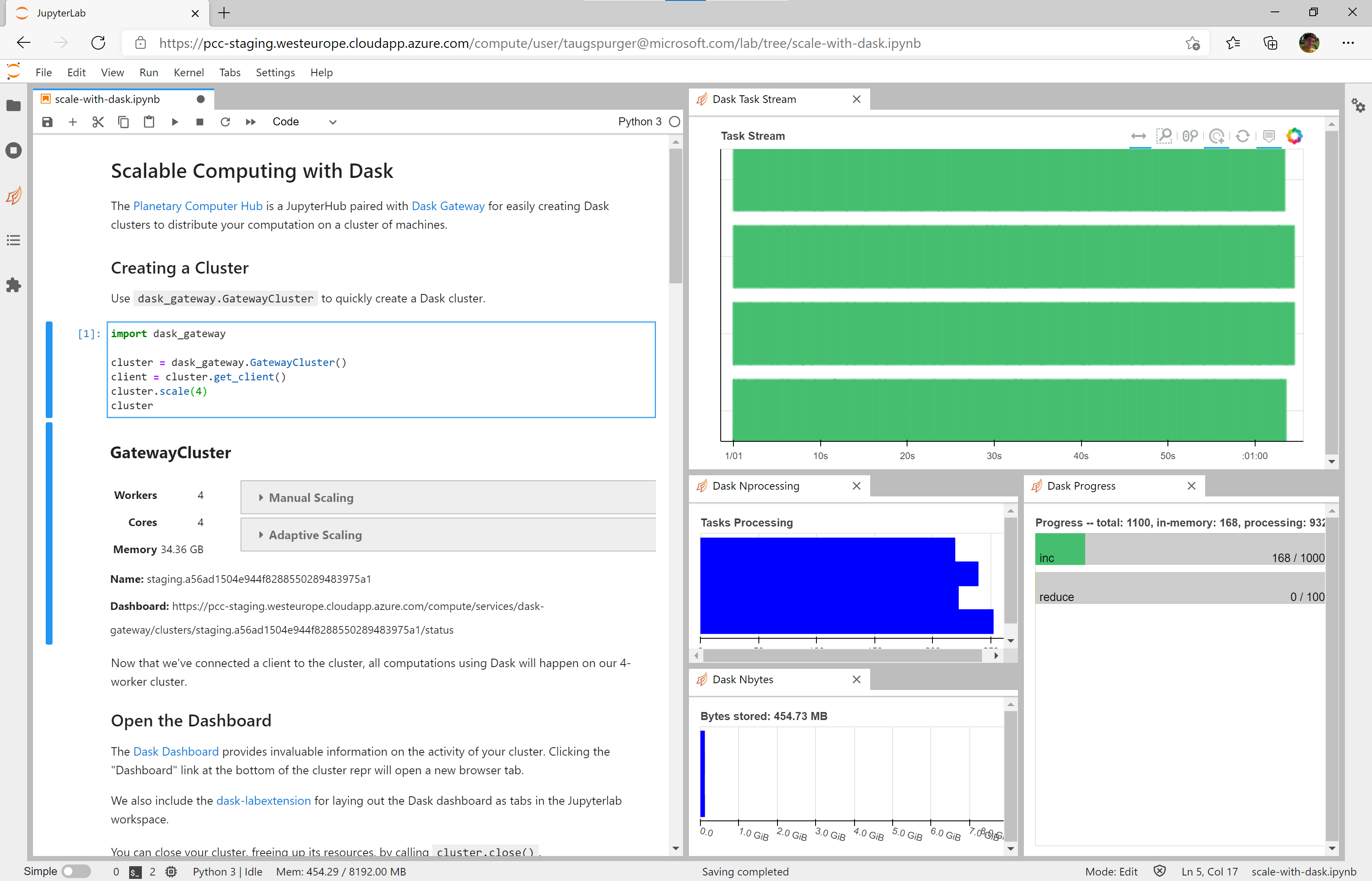
Task: Close the Dask Task Stream tab
Action: 856,100
